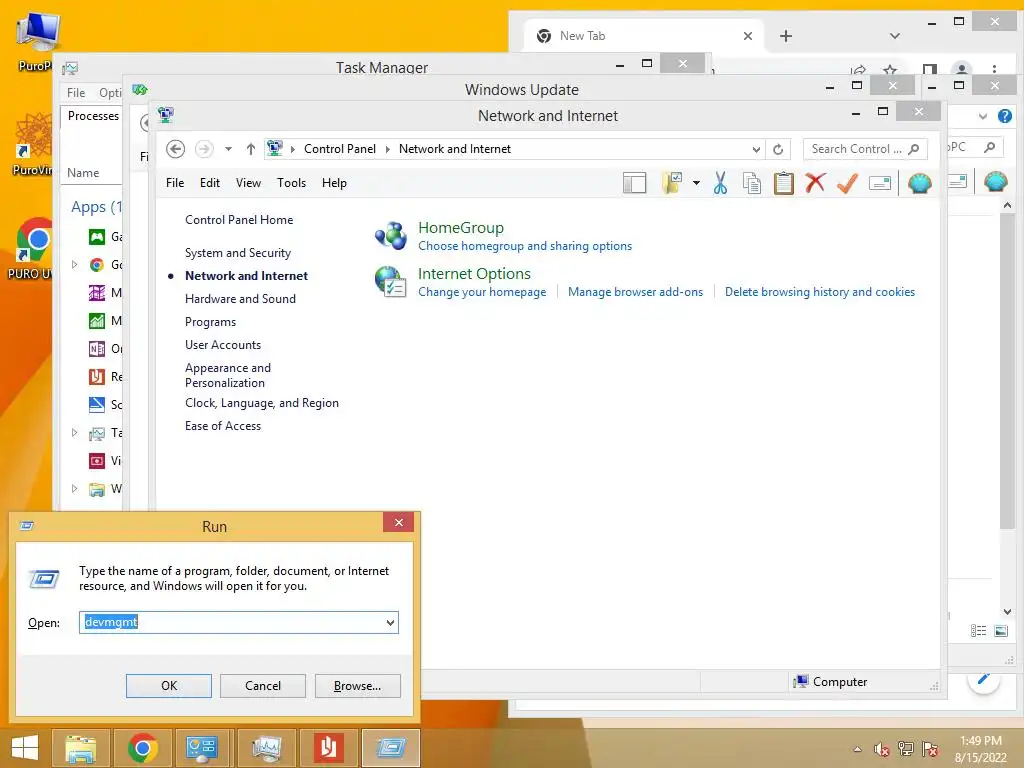Go to Control Panel Home
1024x768 pixels.
[x=239, y=220]
